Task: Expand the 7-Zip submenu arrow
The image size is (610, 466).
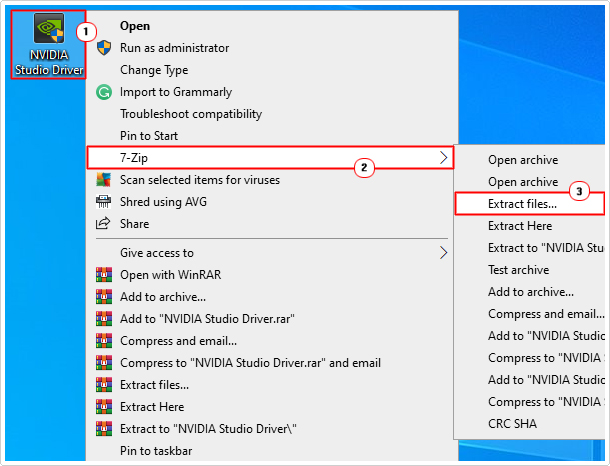Action: tap(443, 158)
